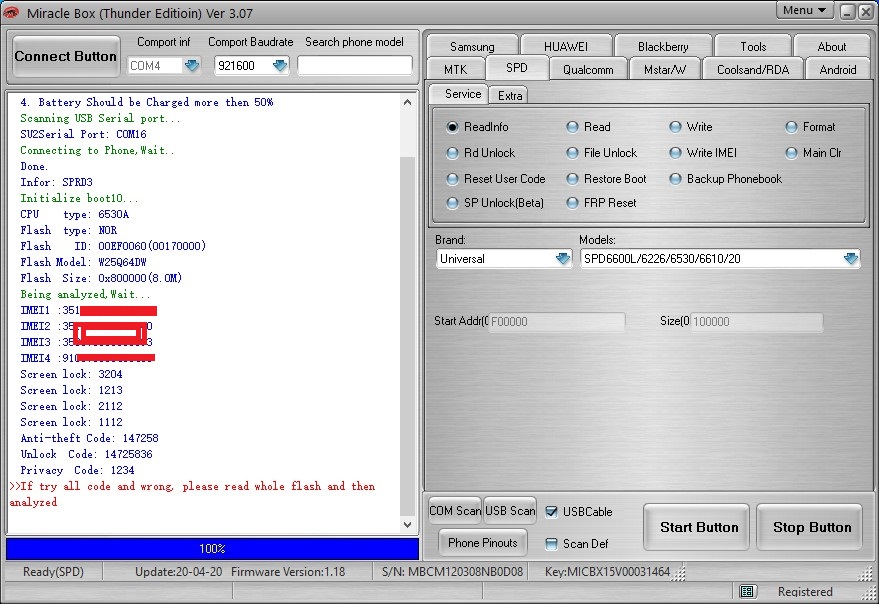Click the log scrollbar down arrow
Viewport: 879px width, 604px height.
pos(408,525)
